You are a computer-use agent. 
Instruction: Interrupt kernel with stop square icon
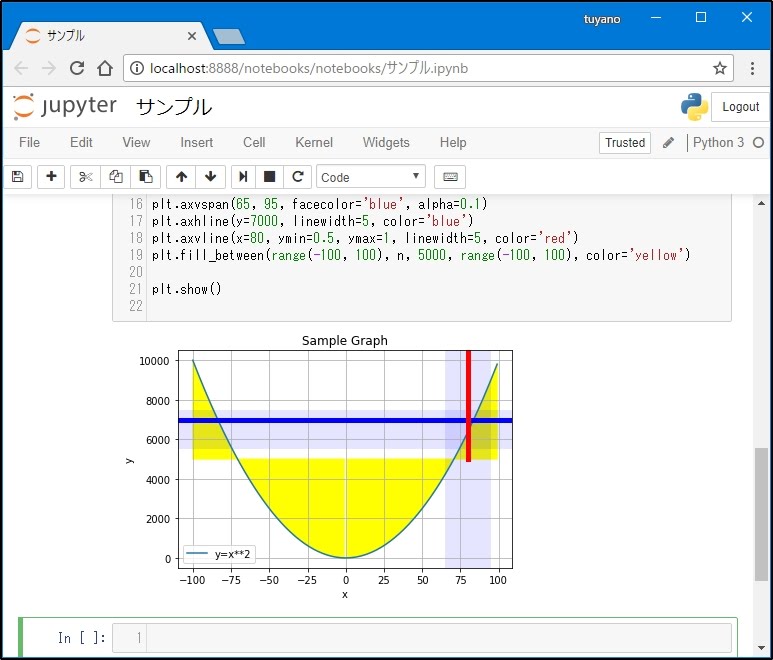tap(269, 177)
